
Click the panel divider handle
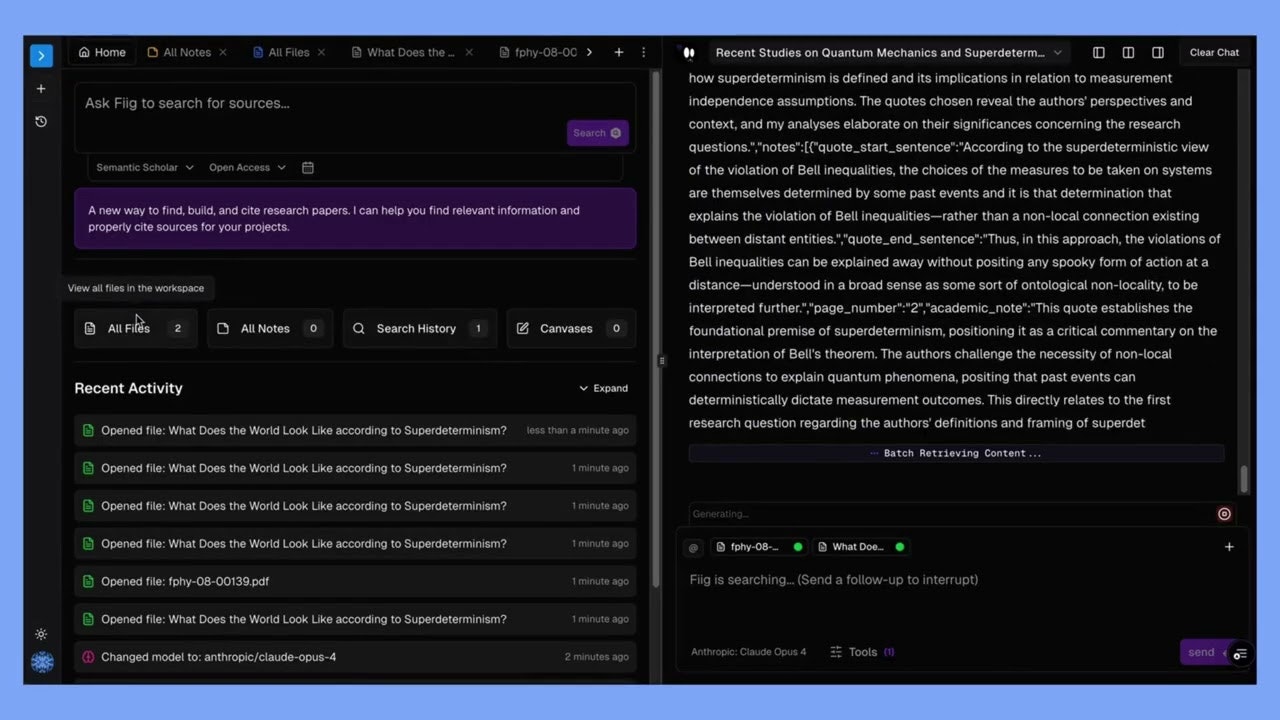coord(660,360)
